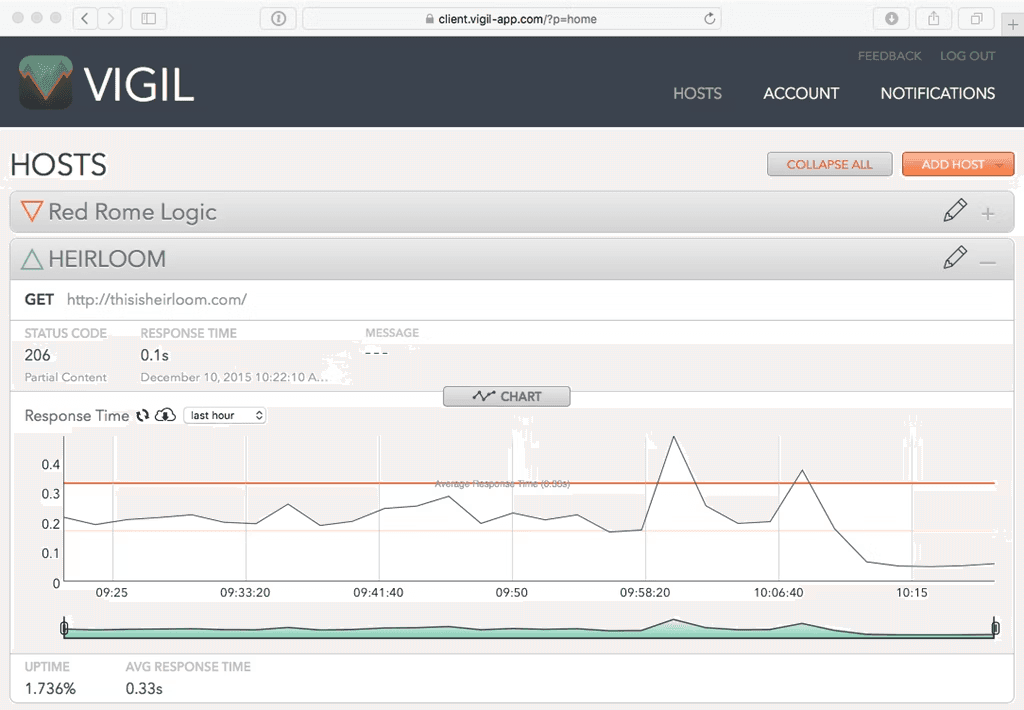Screen dimensions: 1024x710
Task: Click the cloud download icon beside Response Time
Action: point(165,414)
